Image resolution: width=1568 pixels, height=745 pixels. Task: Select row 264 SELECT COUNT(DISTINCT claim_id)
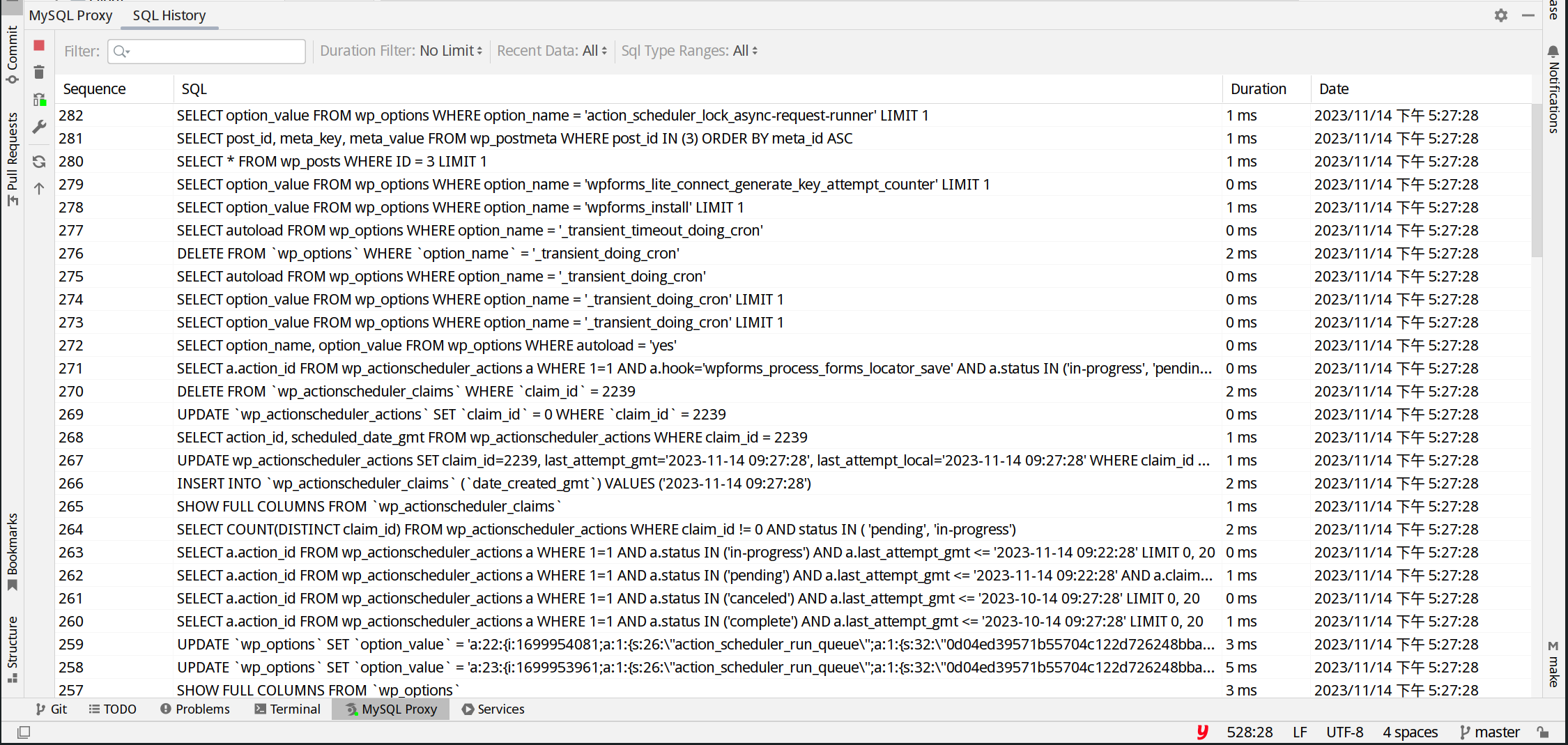pyautogui.click(x=794, y=530)
